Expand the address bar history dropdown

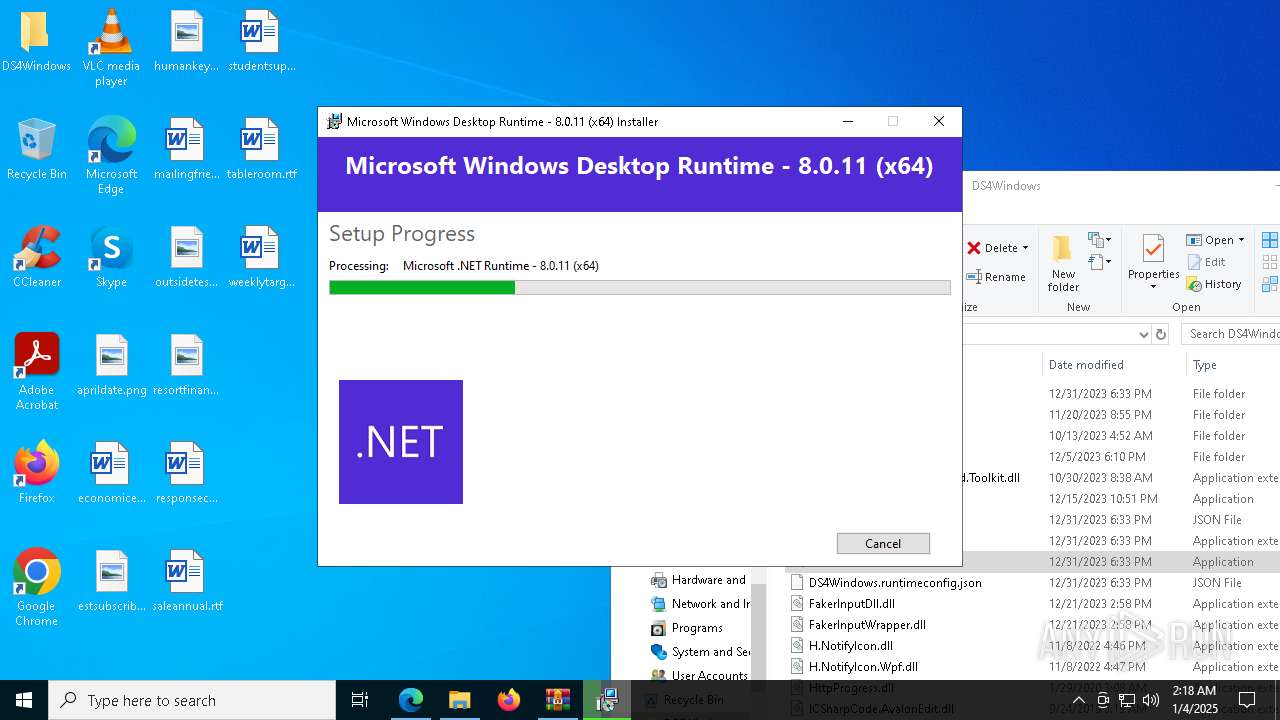point(1143,334)
